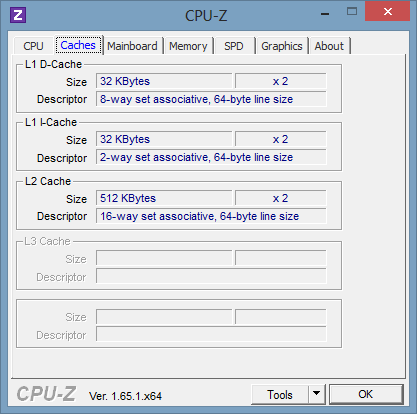This screenshot has height=414, width=417.
Task: Confirm with the OK button
Action: (366, 394)
